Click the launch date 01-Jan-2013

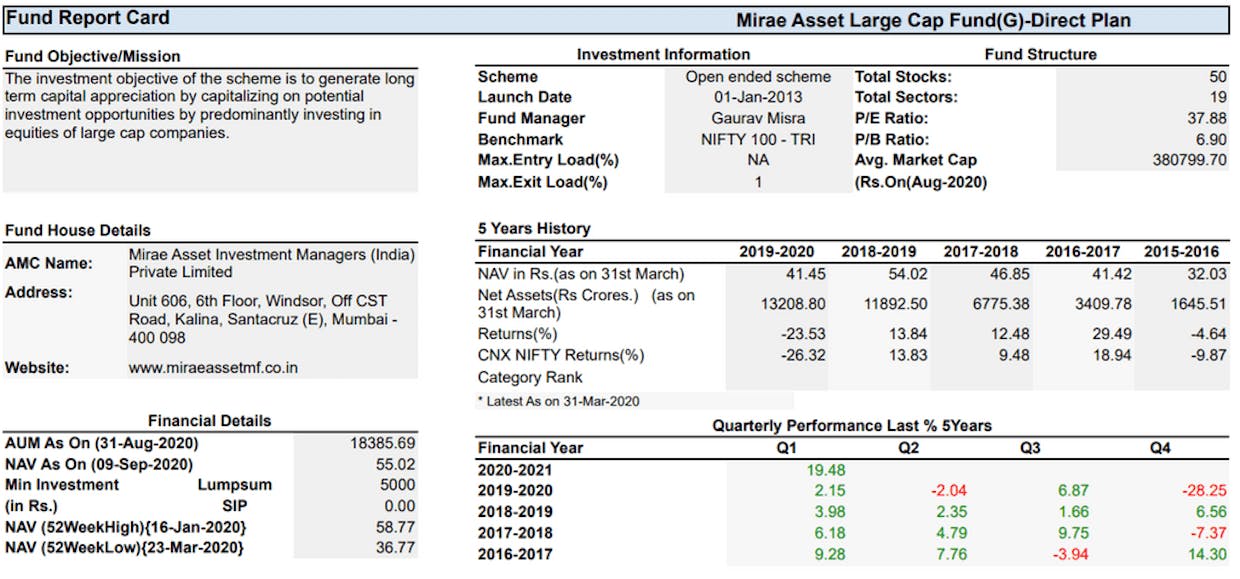tap(758, 98)
